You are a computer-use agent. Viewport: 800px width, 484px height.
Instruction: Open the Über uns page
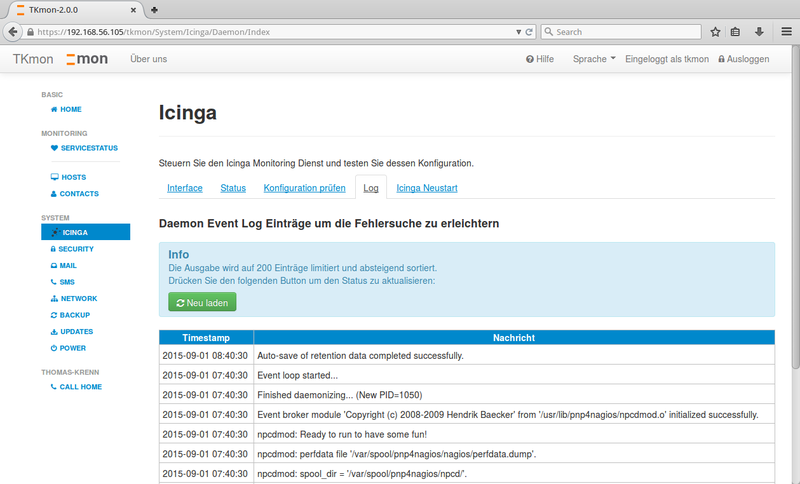point(148,59)
